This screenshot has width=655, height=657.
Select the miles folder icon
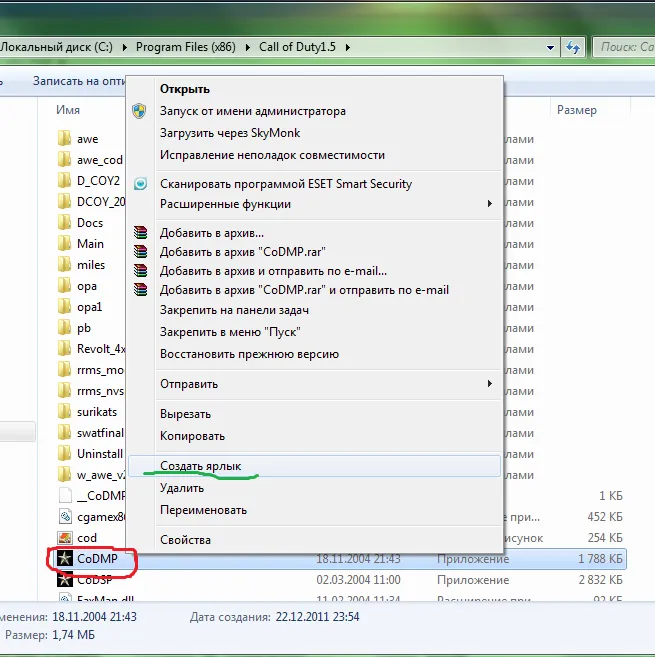point(65,264)
